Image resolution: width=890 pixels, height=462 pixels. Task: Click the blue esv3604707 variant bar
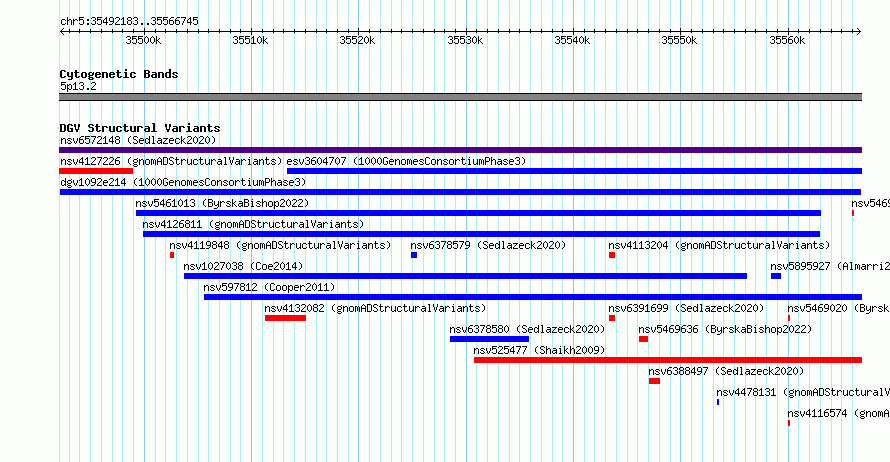click(x=574, y=171)
